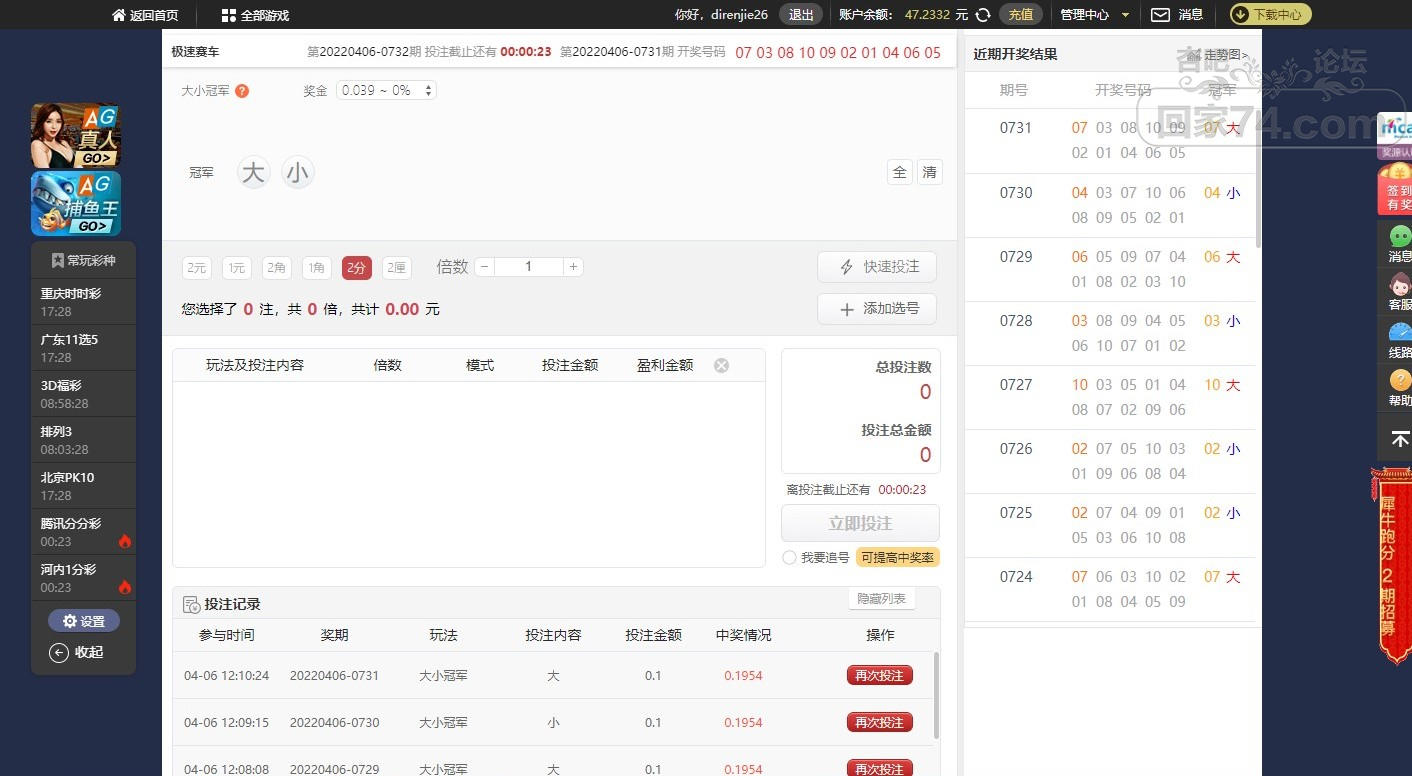Viewport: 1412px width, 776px height.
Task: Select 小 for 冠军
Action: pyautogui.click(x=297, y=173)
